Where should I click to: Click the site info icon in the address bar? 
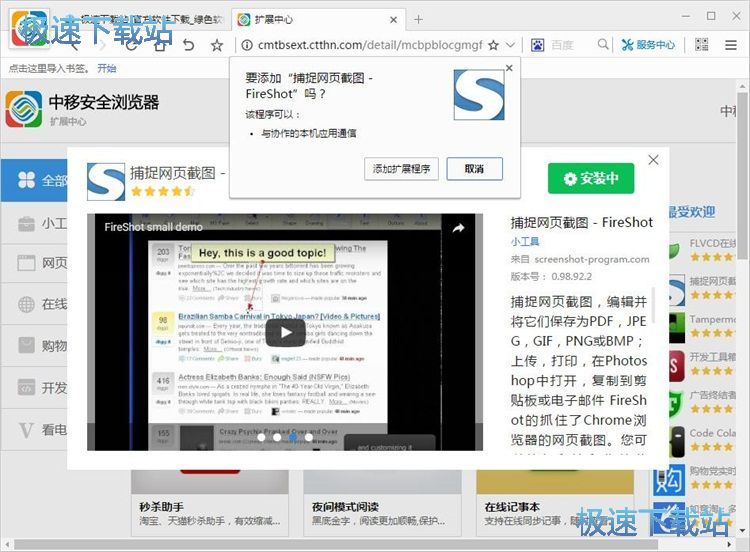click(247, 45)
